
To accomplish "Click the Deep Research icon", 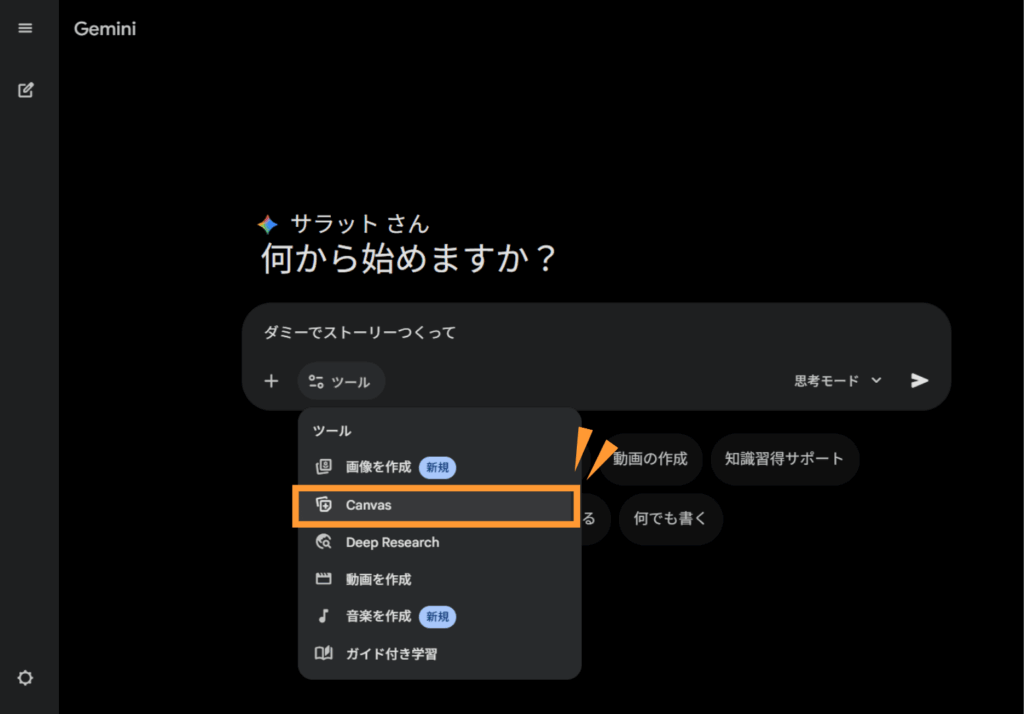I will coord(324,542).
